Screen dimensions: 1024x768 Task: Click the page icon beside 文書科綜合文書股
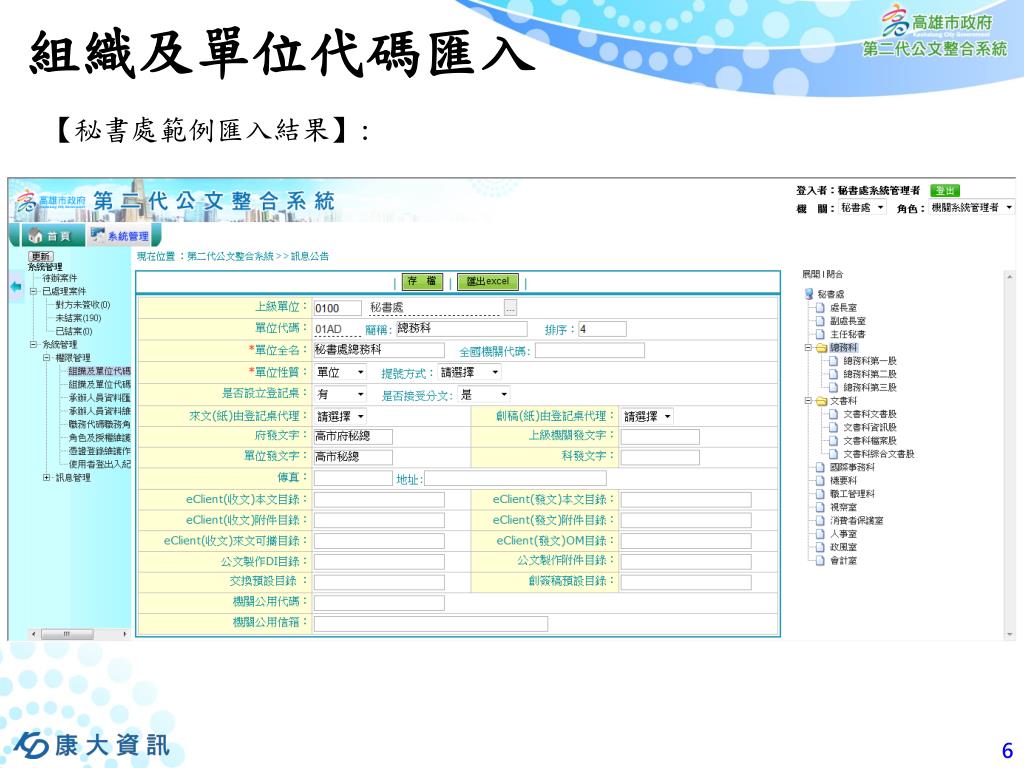pos(833,454)
